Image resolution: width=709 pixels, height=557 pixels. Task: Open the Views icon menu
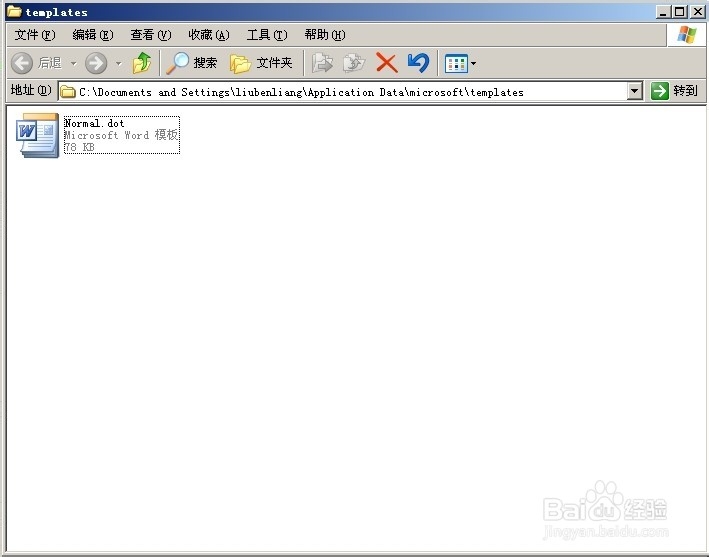(x=460, y=63)
